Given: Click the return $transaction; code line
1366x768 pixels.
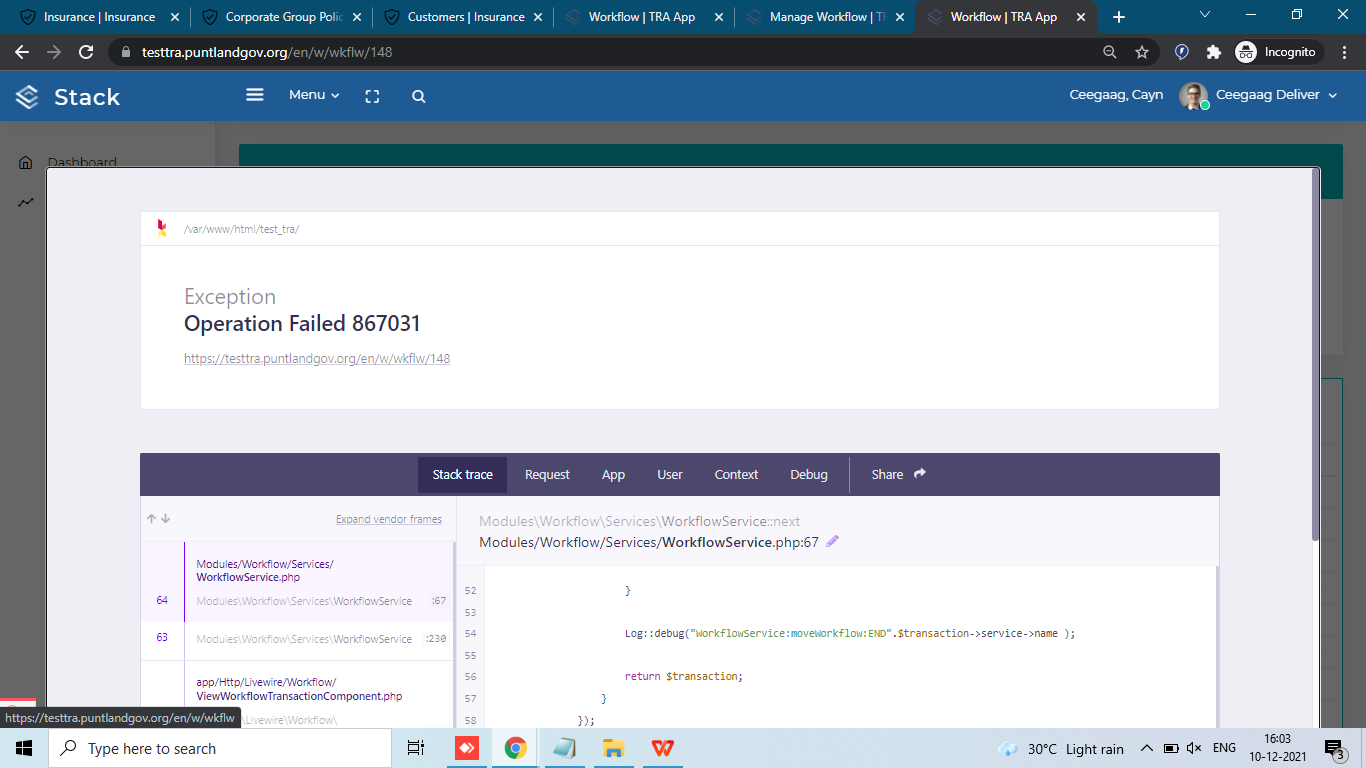Looking at the screenshot, I should tap(684, 676).
